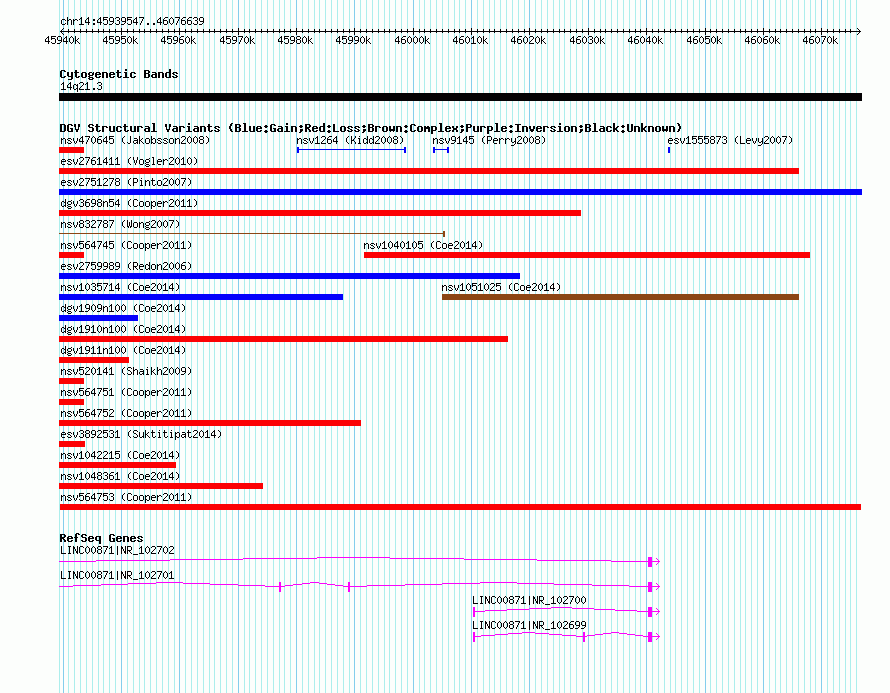Image resolution: width=890 pixels, height=693 pixels.
Task: Click the RefSeq Genes track heading
Action: [x=101, y=538]
